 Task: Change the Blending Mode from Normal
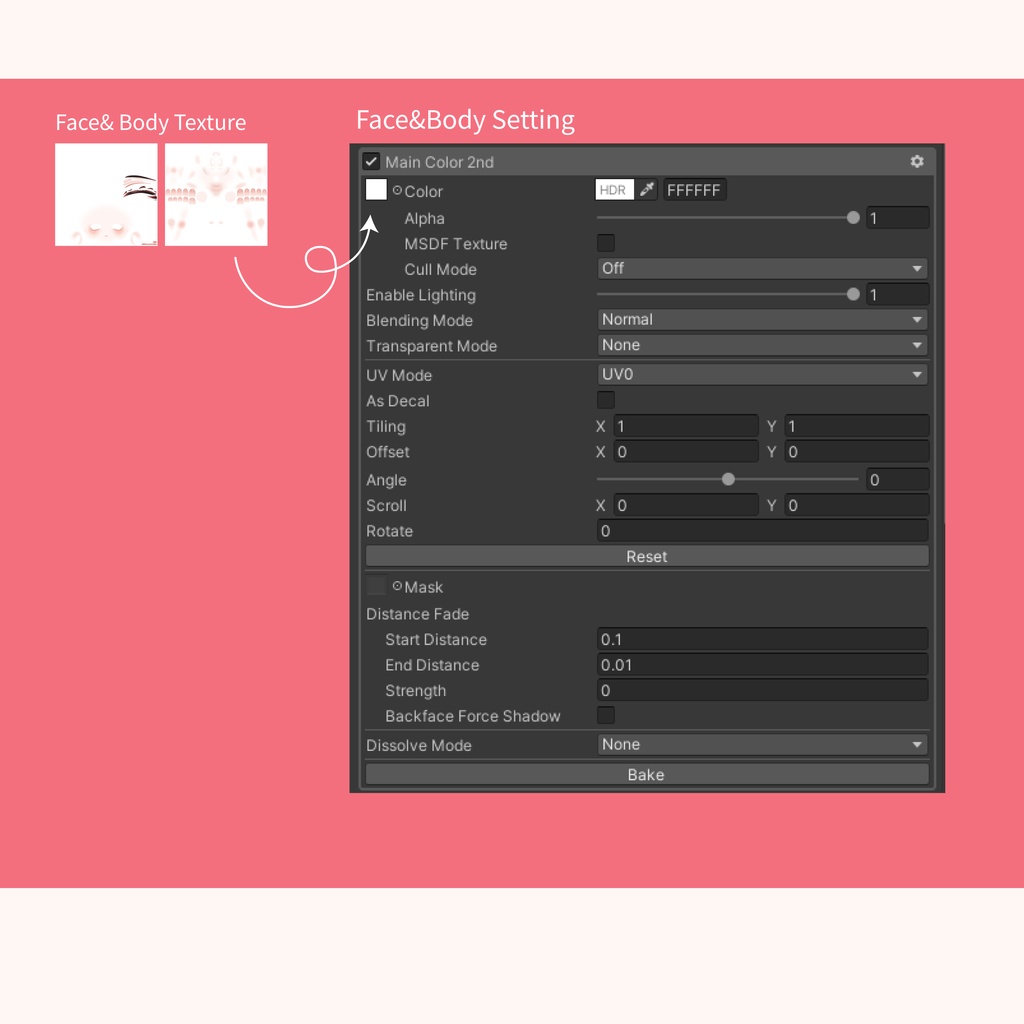click(x=762, y=319)
